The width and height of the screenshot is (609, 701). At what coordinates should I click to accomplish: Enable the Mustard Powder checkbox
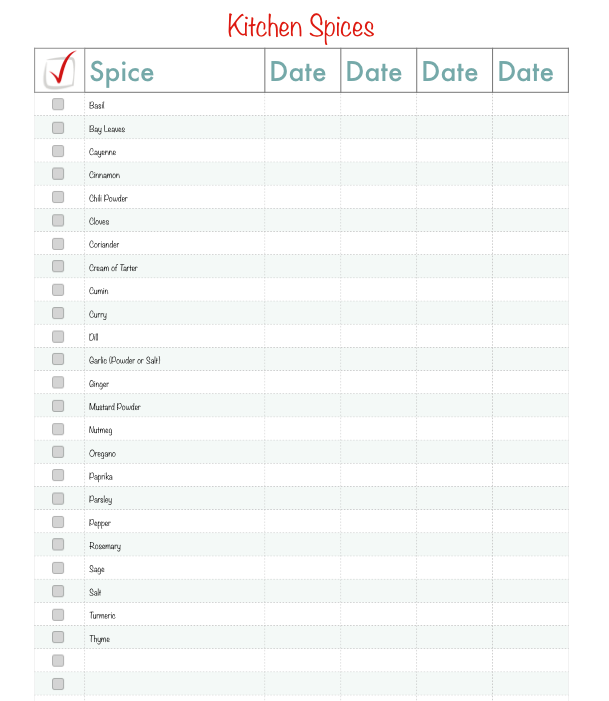click(x=58, y=406)
